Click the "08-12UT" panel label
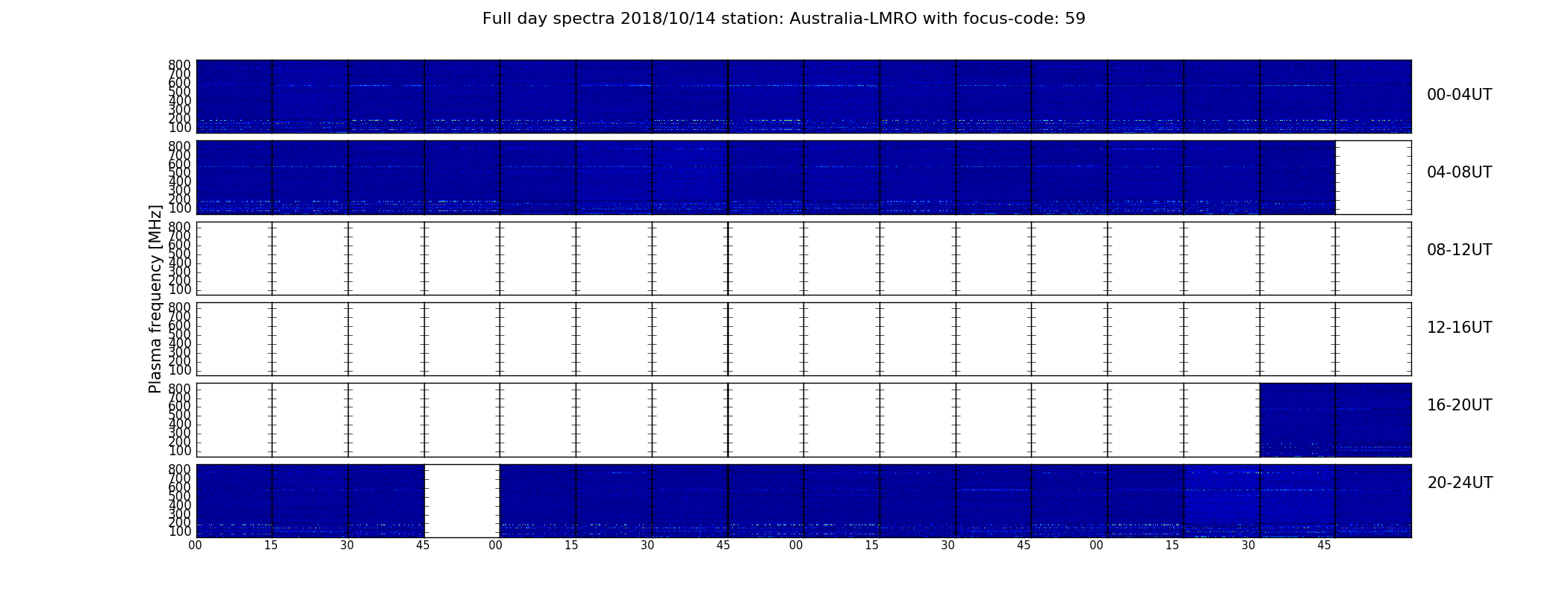Screen dimensions: 1568x597 coord(1459,250)
